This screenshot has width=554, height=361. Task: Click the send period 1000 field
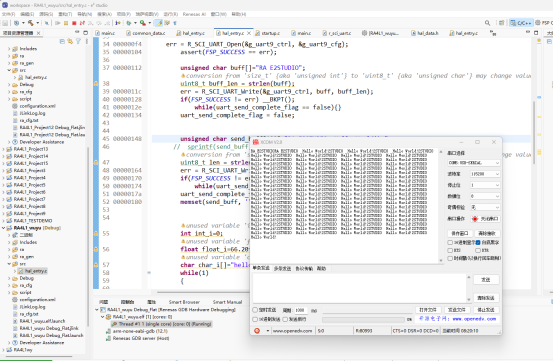coord(300,310)
